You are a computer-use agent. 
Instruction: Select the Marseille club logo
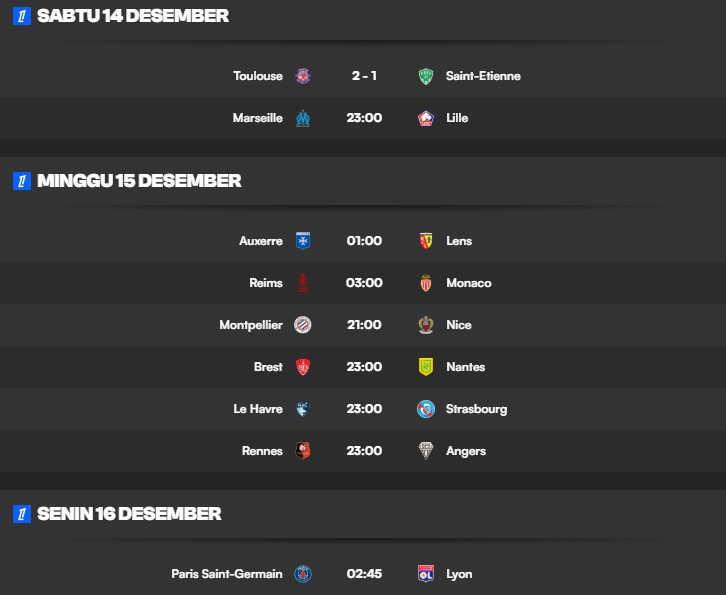(303, 118)
